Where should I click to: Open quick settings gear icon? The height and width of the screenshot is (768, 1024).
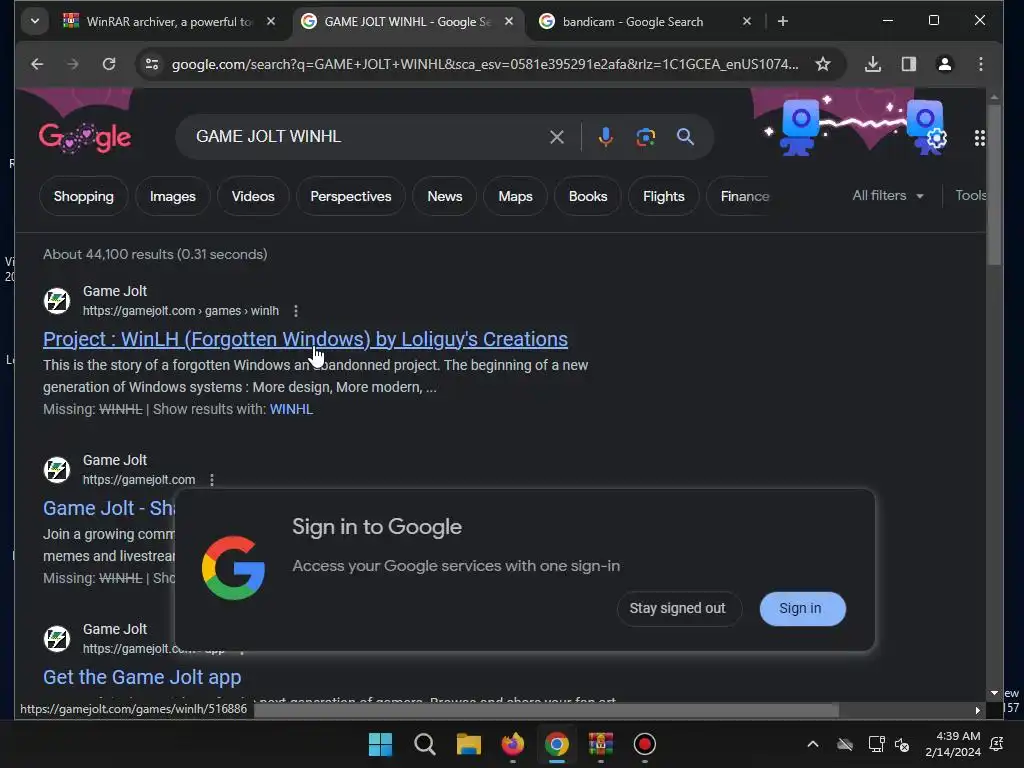[x=936, y=138]
